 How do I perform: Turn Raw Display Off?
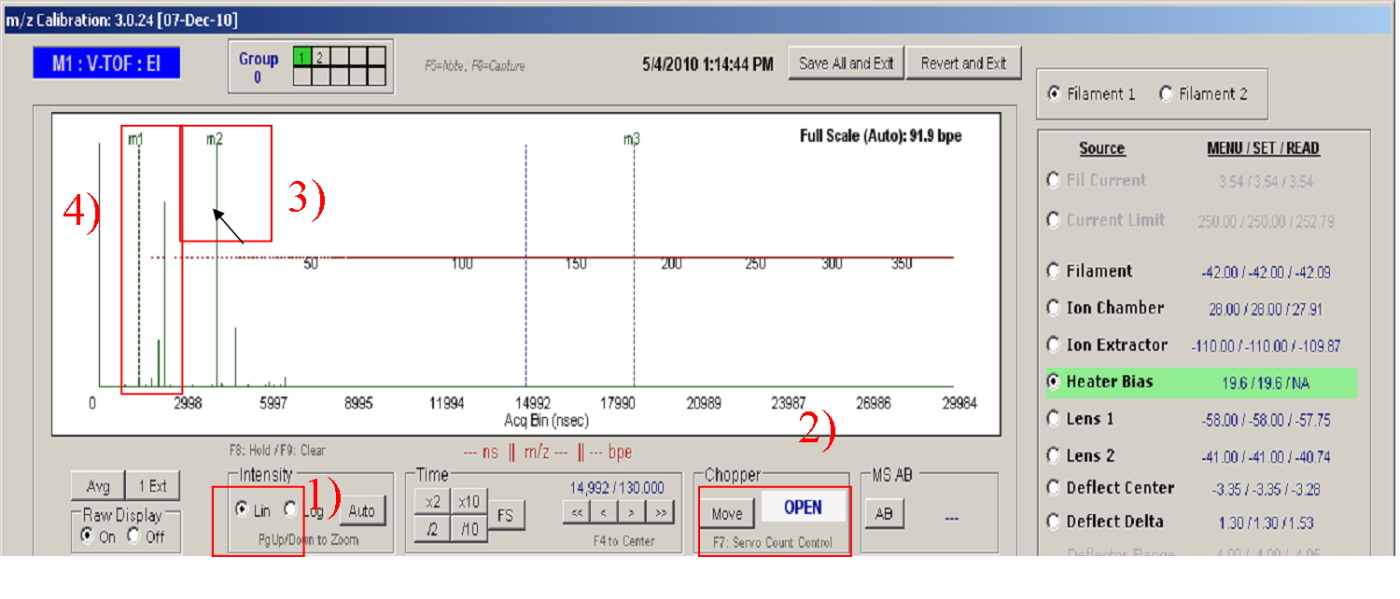(x=134, y=537)
